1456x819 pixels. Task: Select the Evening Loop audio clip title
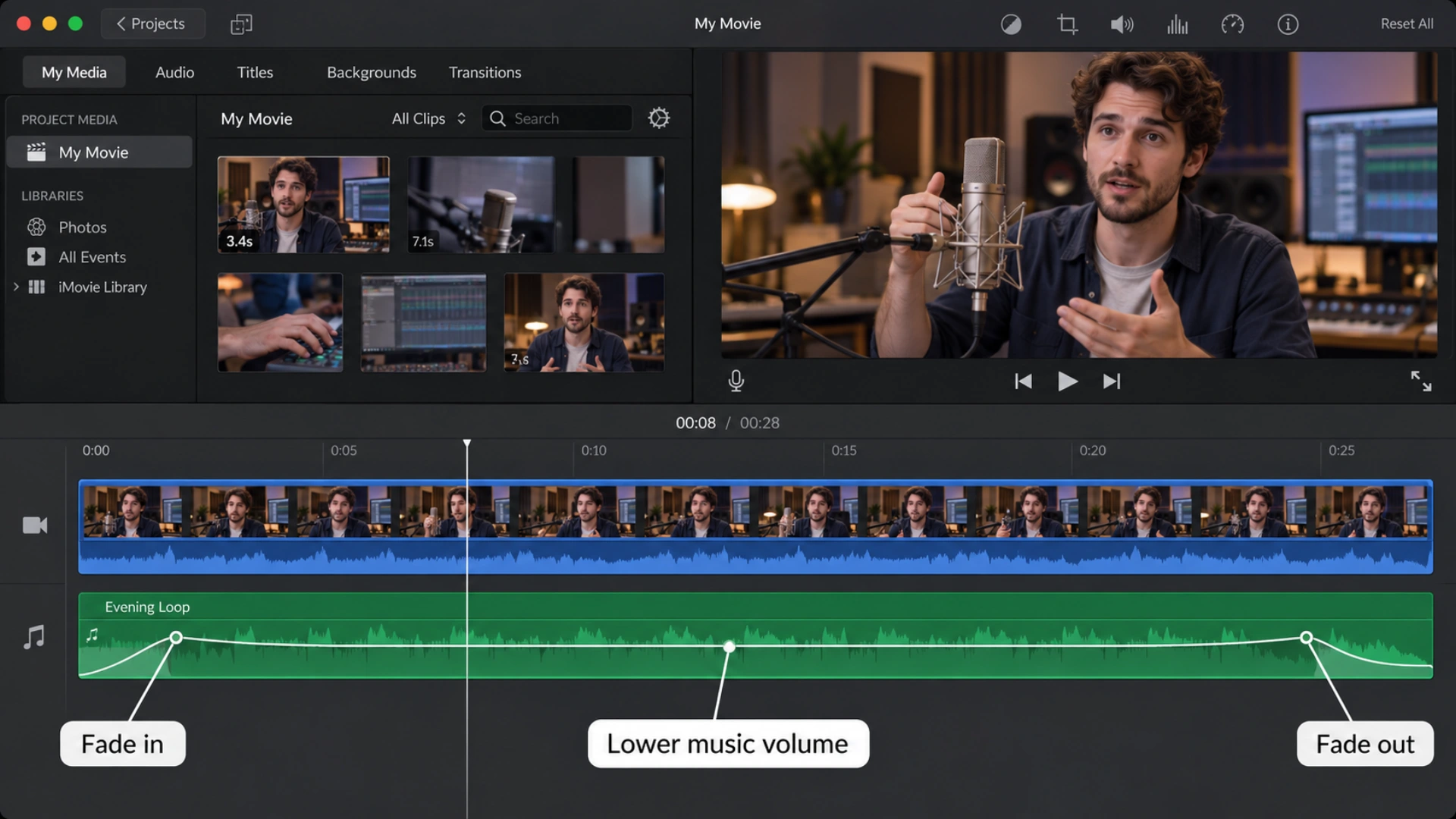147,607
